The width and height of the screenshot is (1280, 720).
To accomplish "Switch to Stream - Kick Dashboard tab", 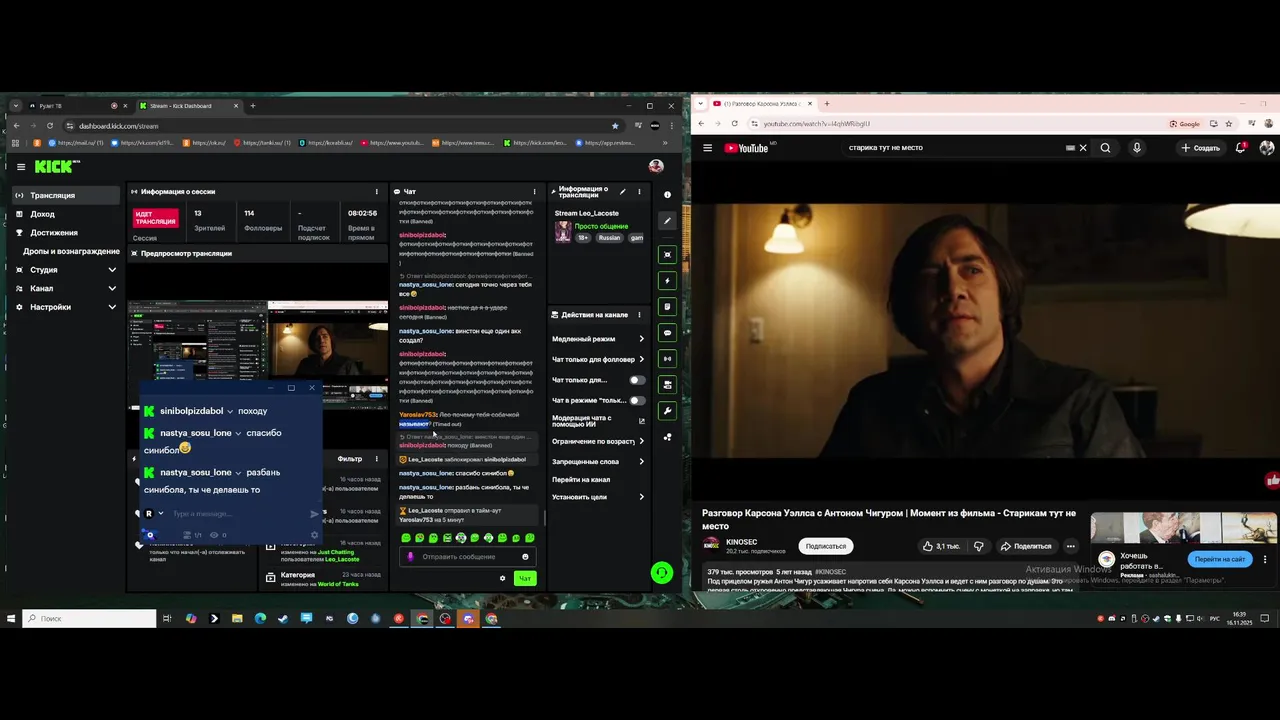I will [189, 106].
